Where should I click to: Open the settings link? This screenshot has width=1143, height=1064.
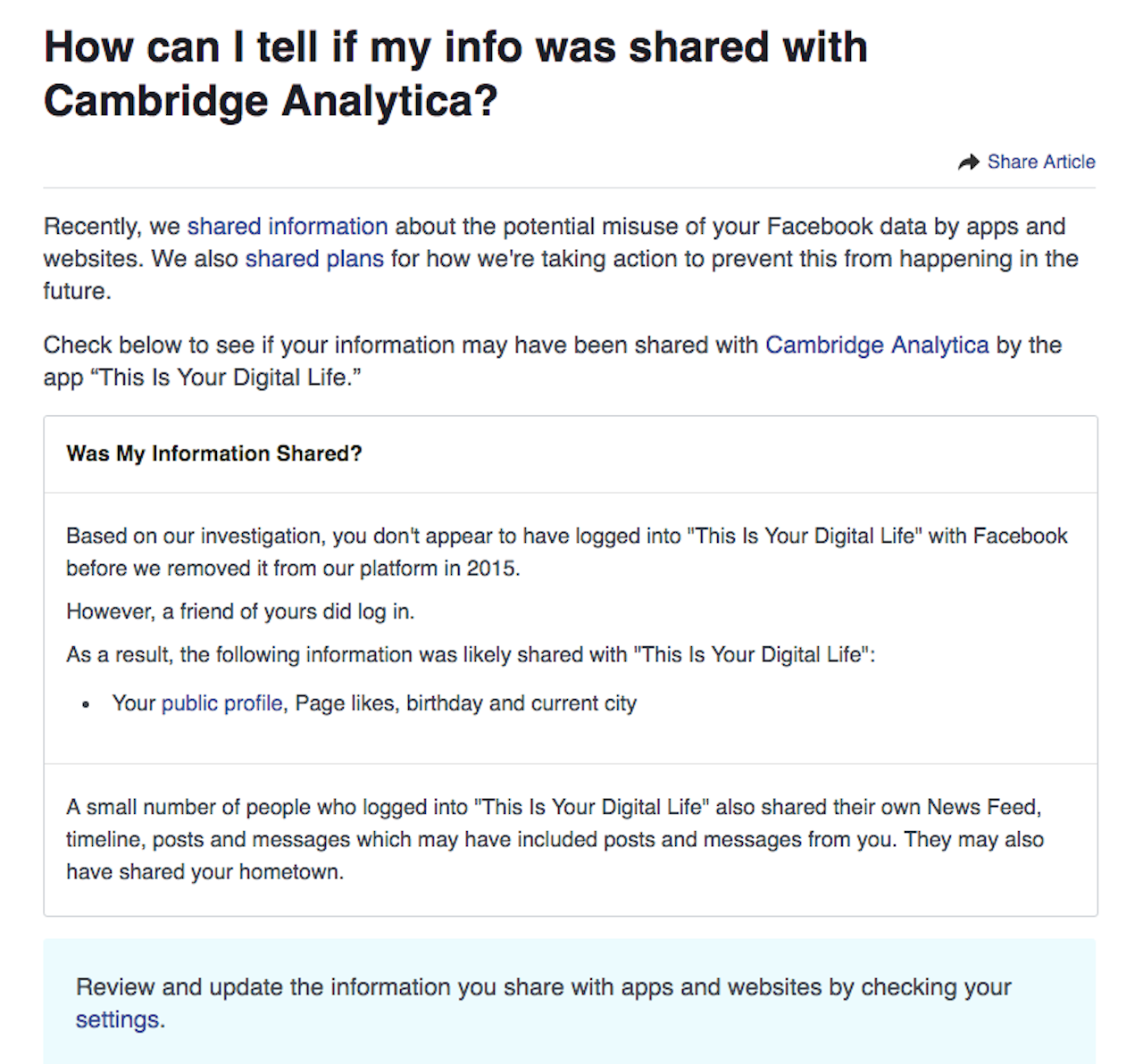(x=116, y=1019)
